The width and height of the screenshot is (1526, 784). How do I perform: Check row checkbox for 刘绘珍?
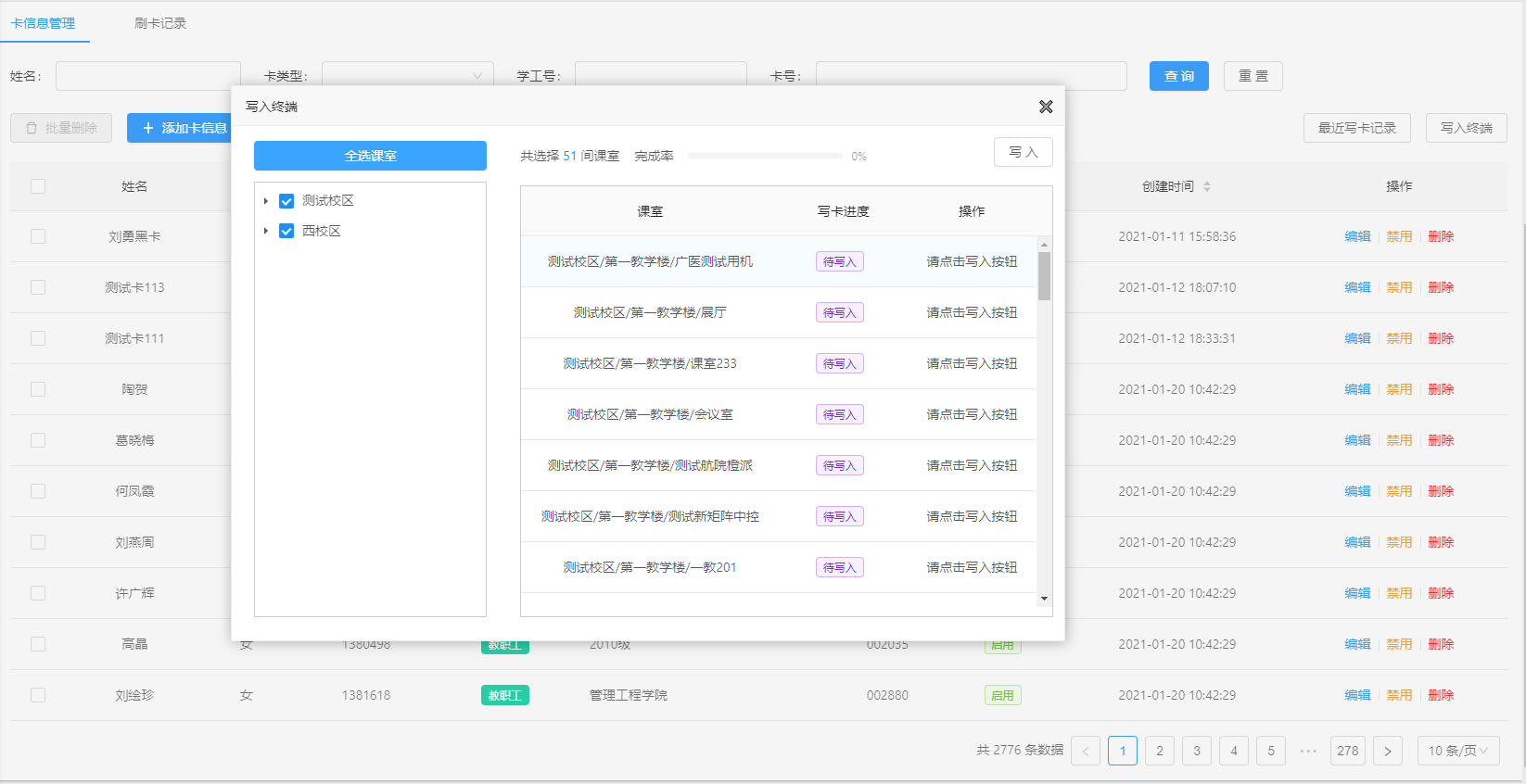38,695
